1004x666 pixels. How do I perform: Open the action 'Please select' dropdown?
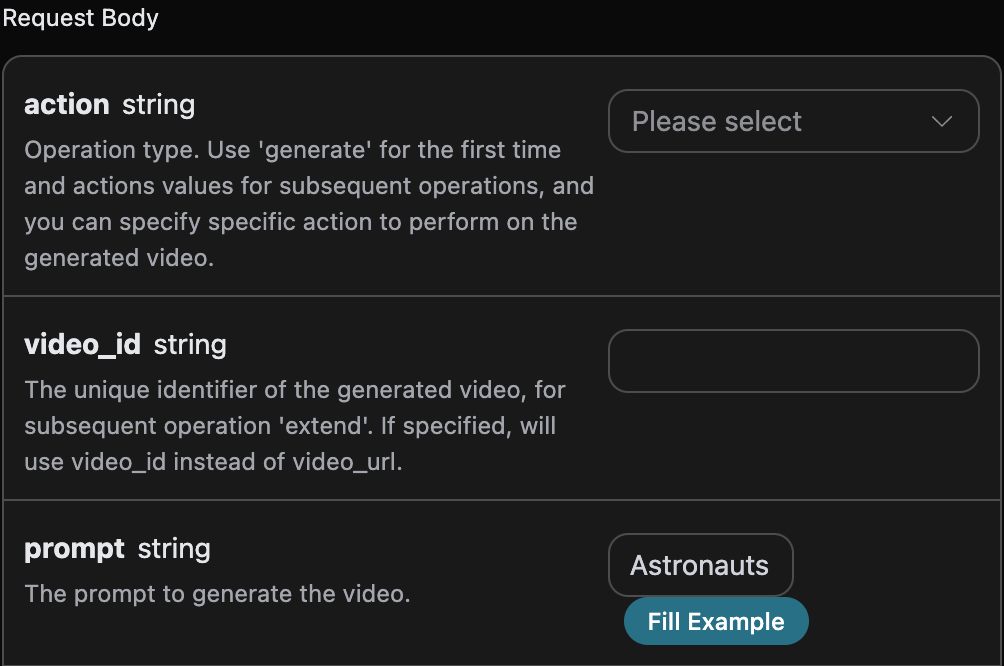coord(792,121)
